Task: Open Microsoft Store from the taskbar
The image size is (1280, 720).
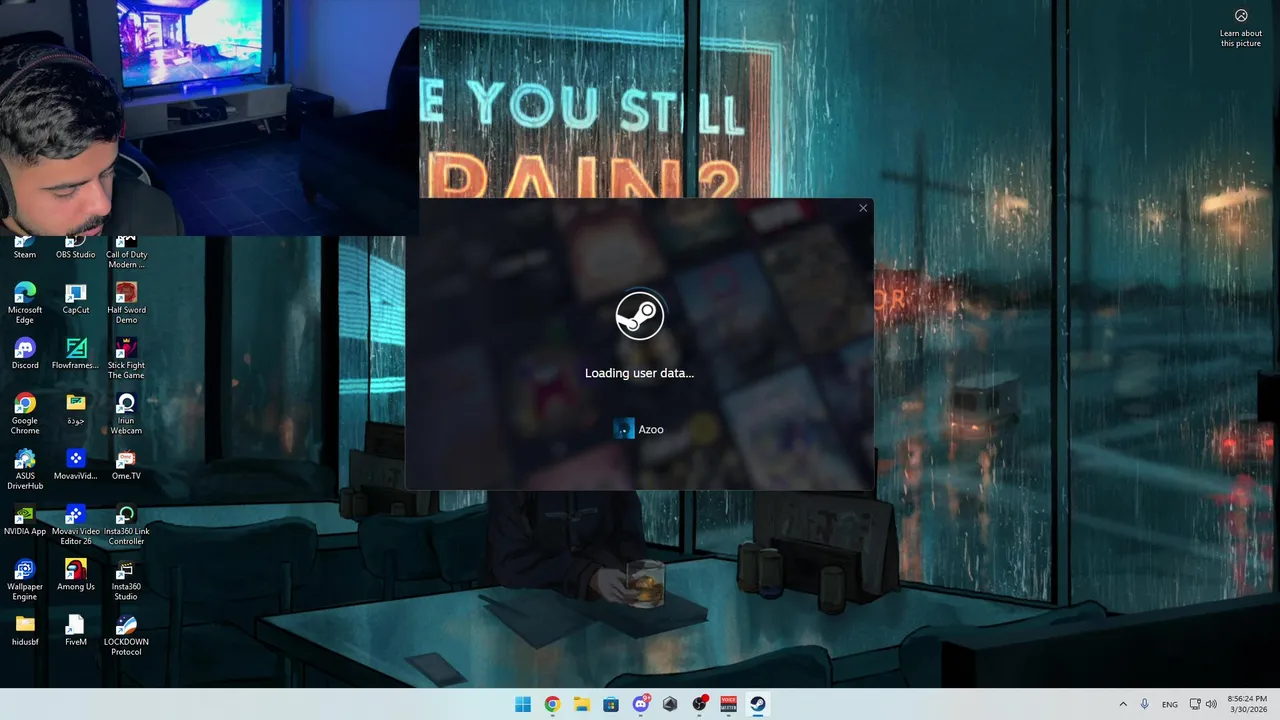Action: point(611,704)
